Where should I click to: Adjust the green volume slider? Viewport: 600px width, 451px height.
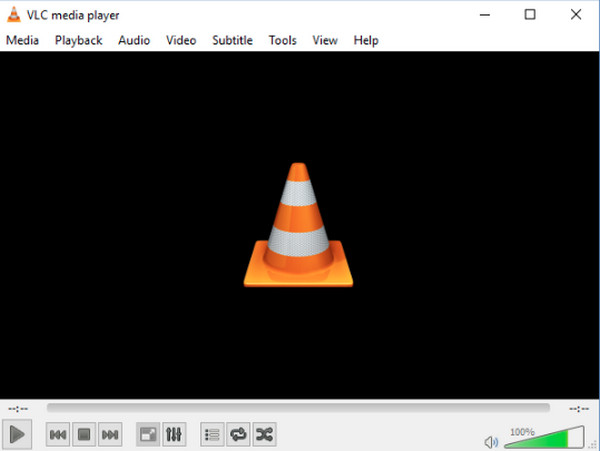545,437
